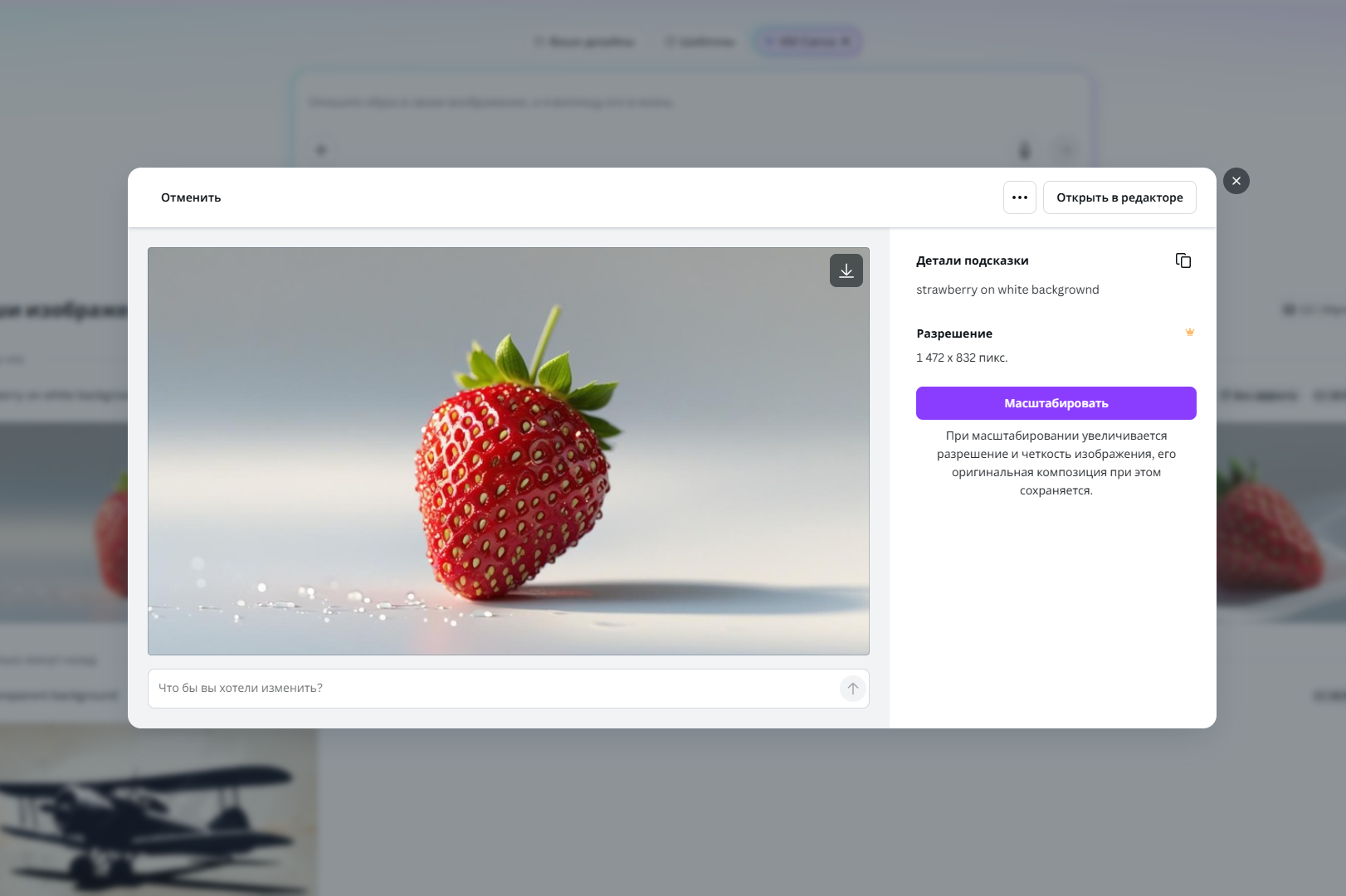The image size is (1346, 896).
Task: Open the image via Открыть в редакторе
Action: 1119,197
